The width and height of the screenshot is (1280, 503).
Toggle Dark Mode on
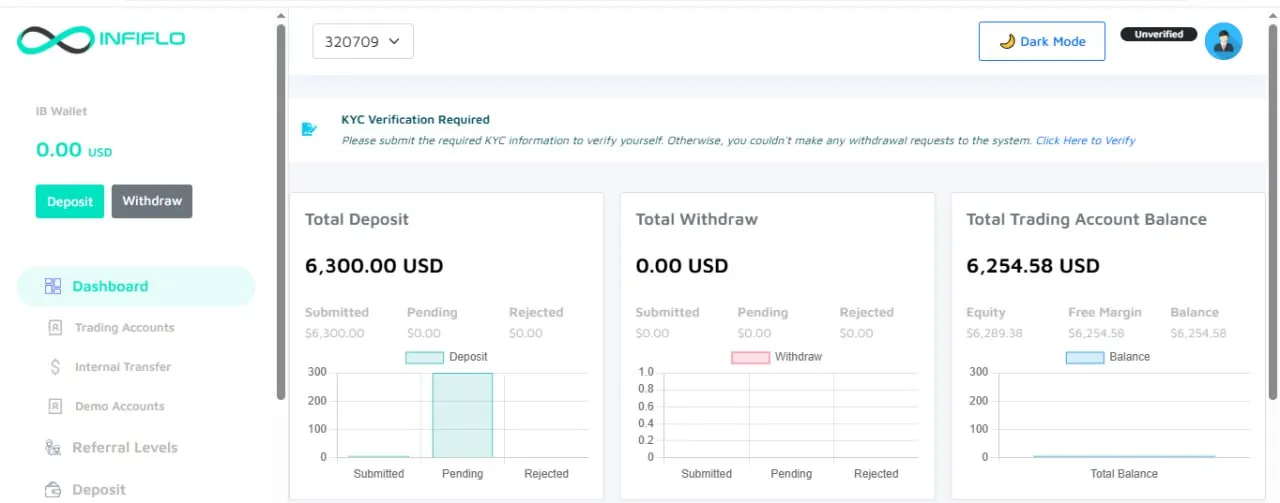click(1041, 41)
